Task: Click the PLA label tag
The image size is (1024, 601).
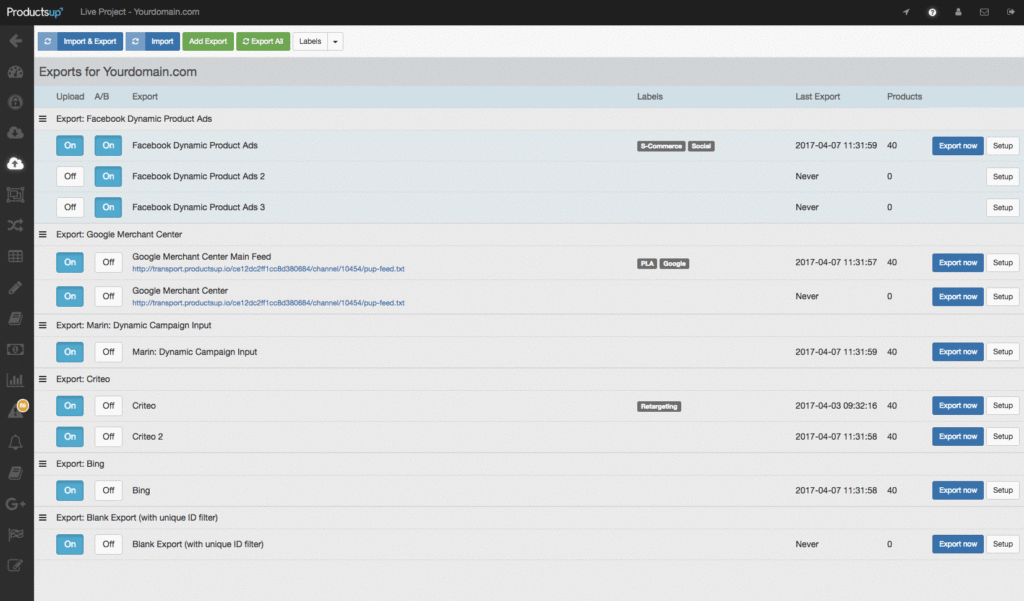Action: pyautogui.click(x=647, y=264)
